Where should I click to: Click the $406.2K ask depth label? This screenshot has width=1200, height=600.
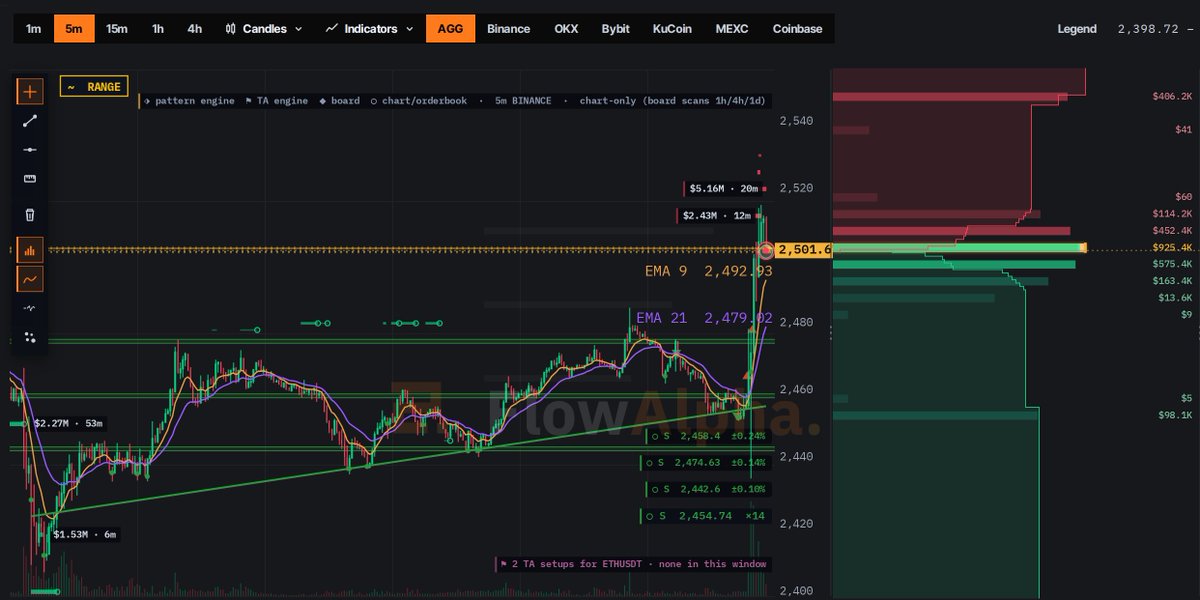tap(1172, 96)
